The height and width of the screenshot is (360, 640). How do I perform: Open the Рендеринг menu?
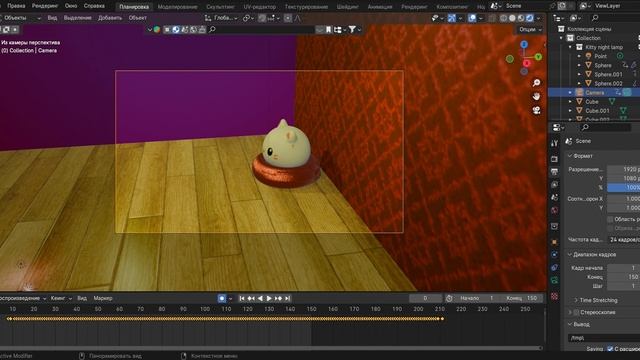(x=45, y=6)
